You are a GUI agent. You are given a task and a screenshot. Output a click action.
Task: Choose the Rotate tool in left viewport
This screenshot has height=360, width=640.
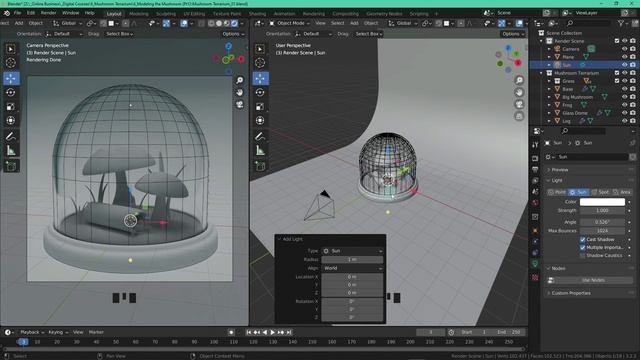coord(11,92)
